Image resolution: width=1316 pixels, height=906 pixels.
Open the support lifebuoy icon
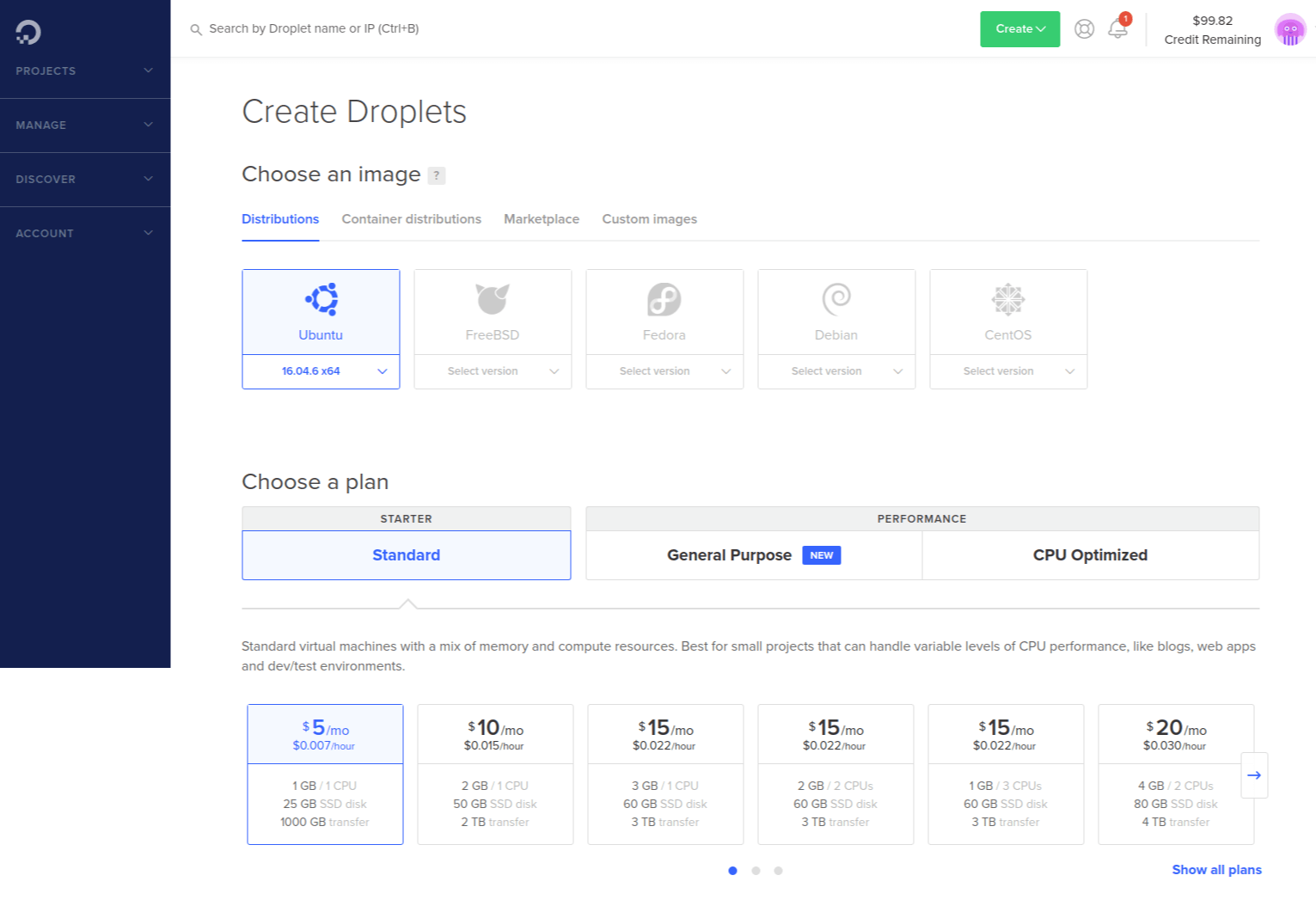[1085, 29]
